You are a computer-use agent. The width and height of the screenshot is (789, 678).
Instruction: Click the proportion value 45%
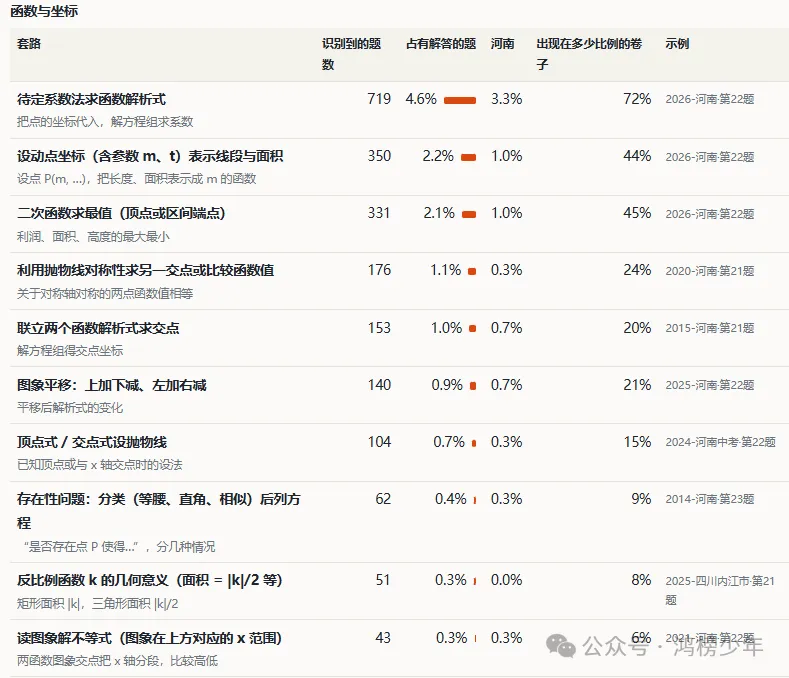[637, 213]
